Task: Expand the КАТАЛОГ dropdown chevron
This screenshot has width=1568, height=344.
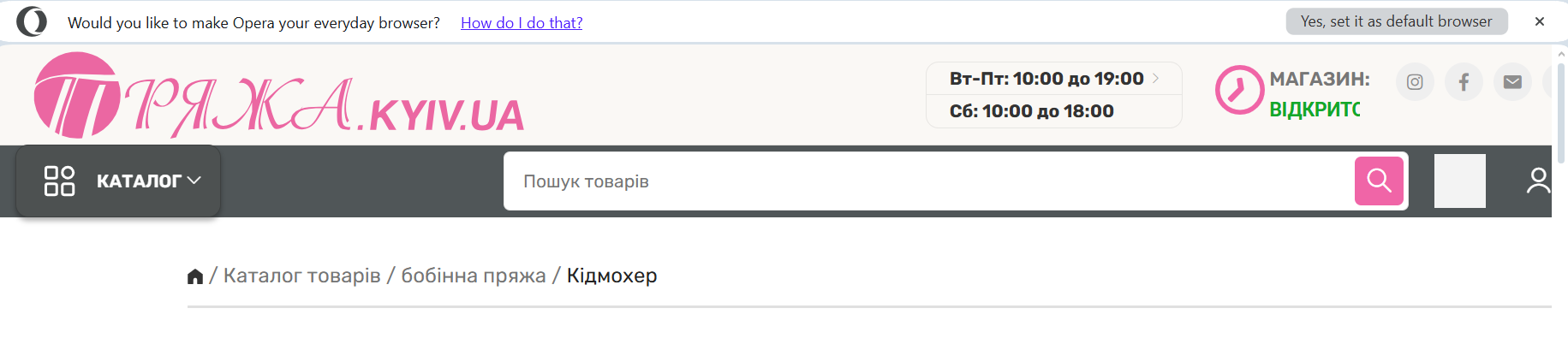Action: (194, 181)
